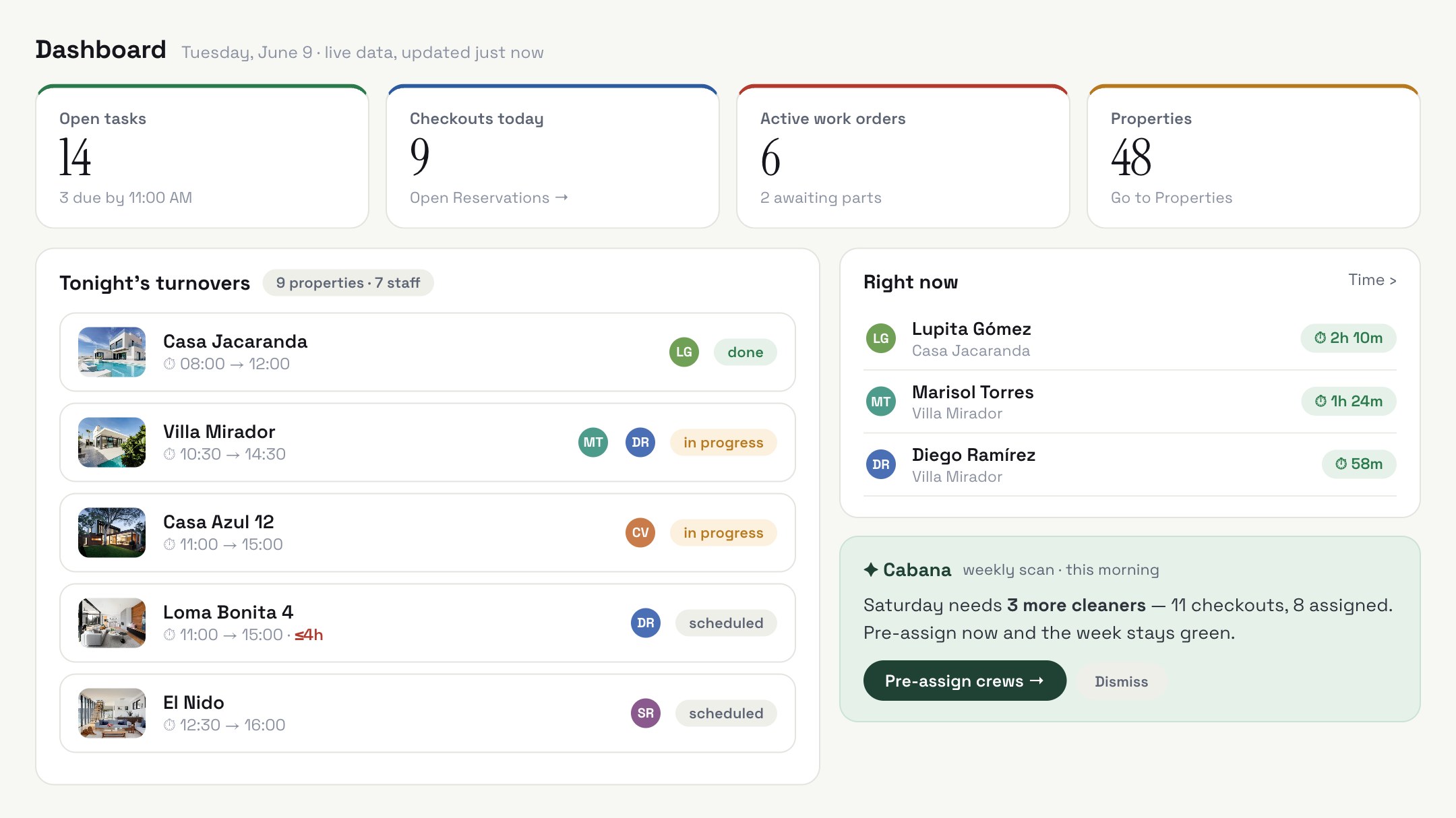Open the Loma Bonita 4 property thumbnail
This screenshot has width=1456, height=818.
pyautogui.click(x=112, y=623)
